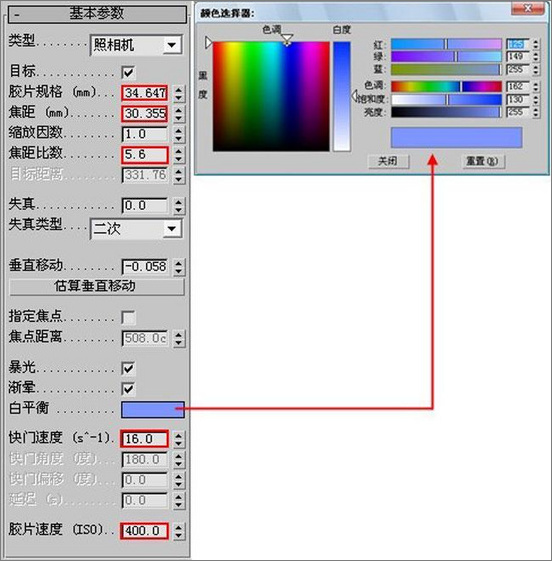
Task: Click the 焦距比数 spinner arrows
Action: click(179, 155)
